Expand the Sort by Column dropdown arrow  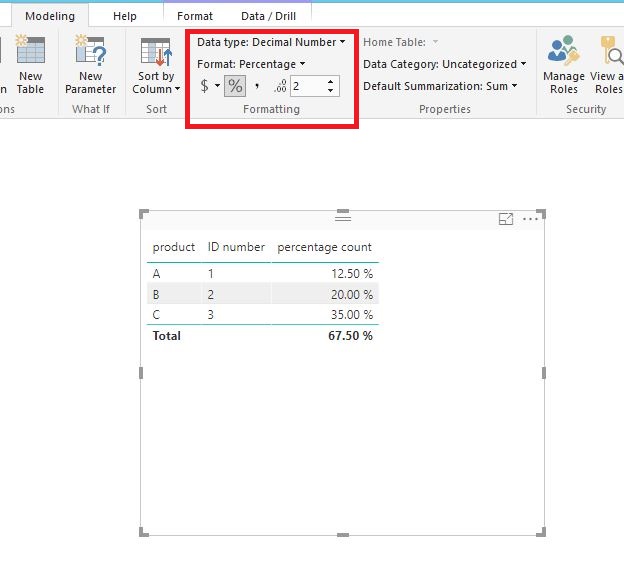(177, 89)
